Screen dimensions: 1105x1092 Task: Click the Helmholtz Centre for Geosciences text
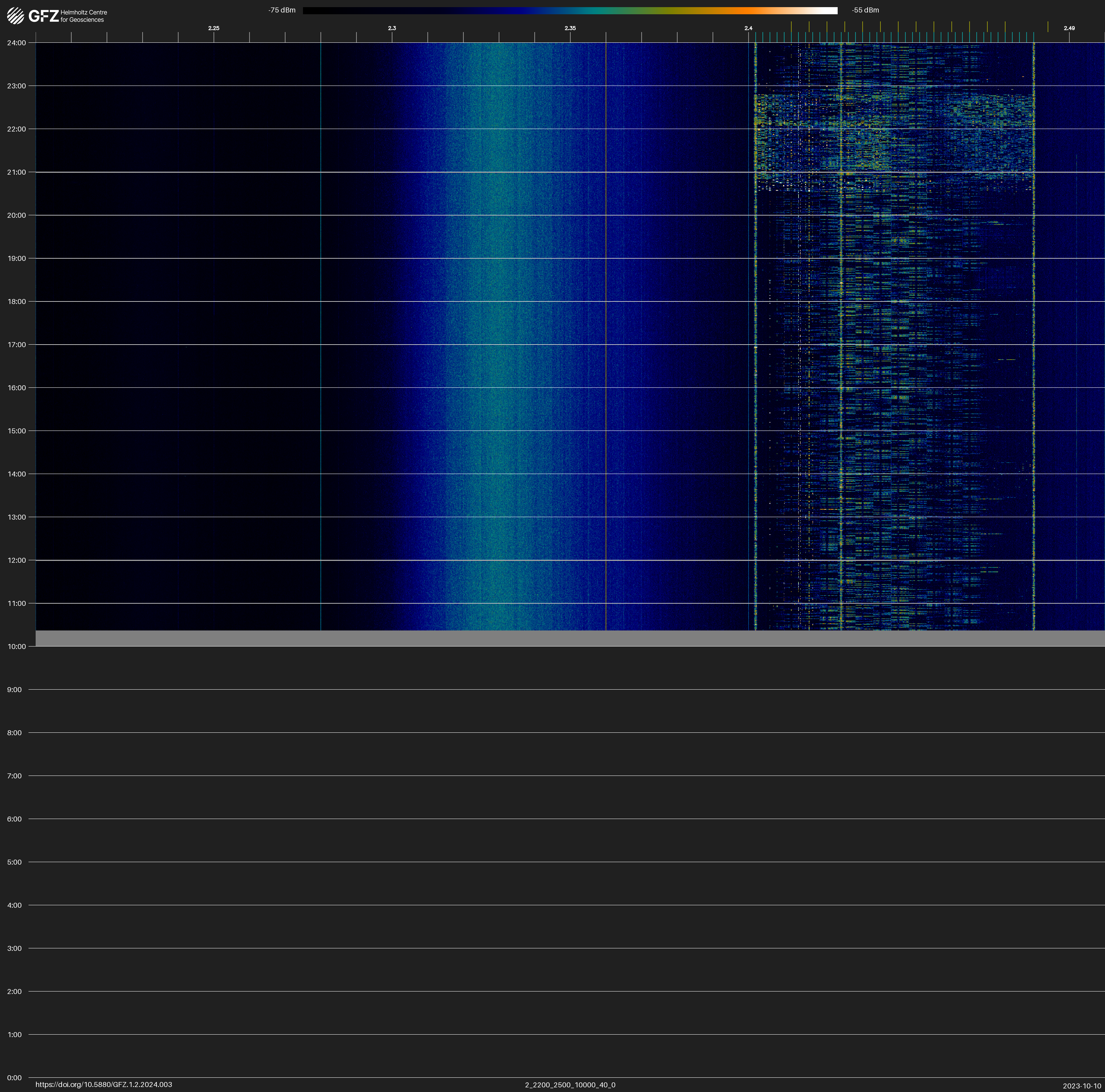pyautogui.click(x=83, y=16)
